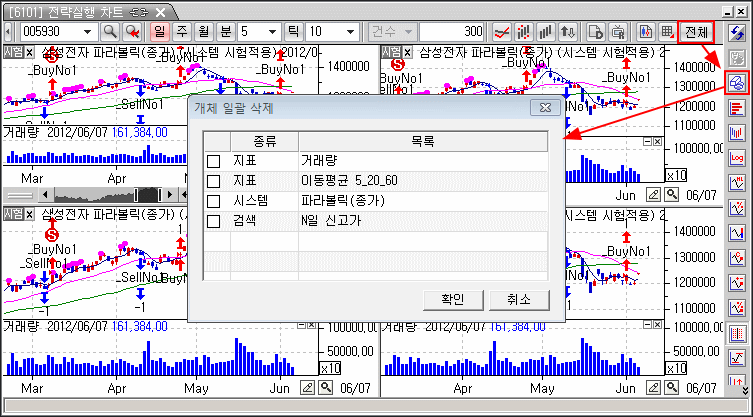The image size is (753, 417).
Task: Click the grid layout icon left of 전체
Action: point(667,32)
